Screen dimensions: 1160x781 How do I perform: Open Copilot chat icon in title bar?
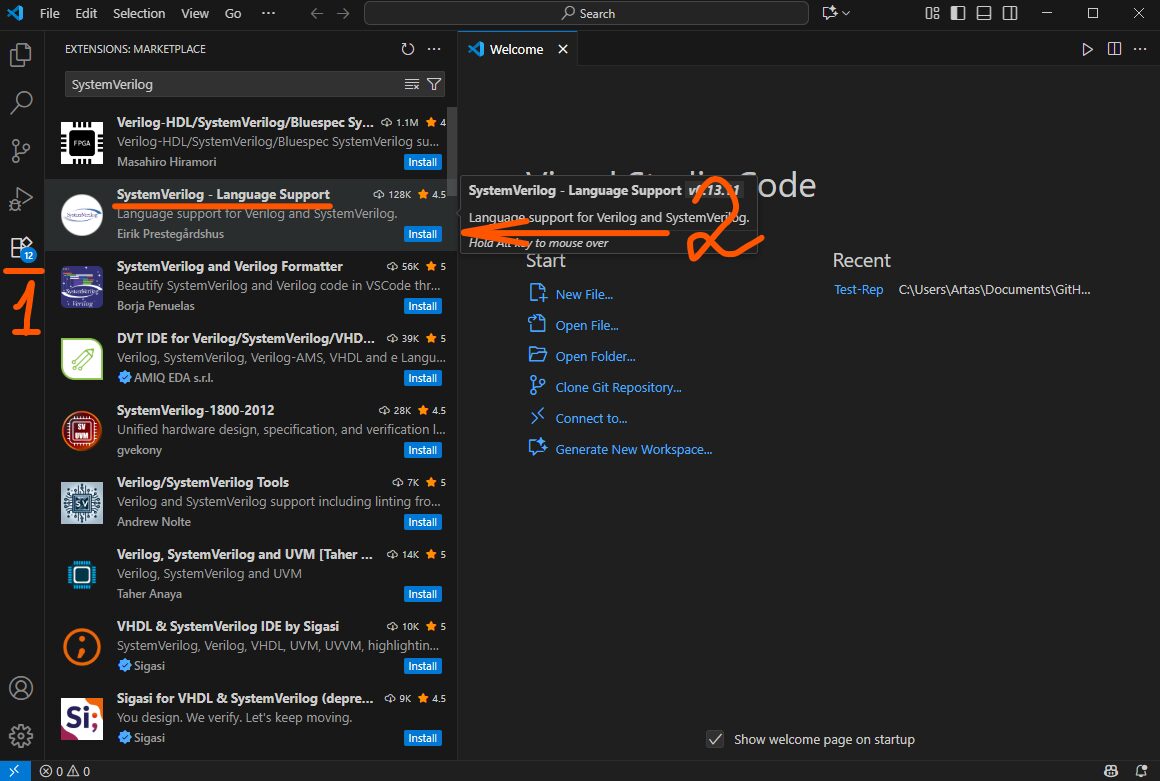pos(830,13)
